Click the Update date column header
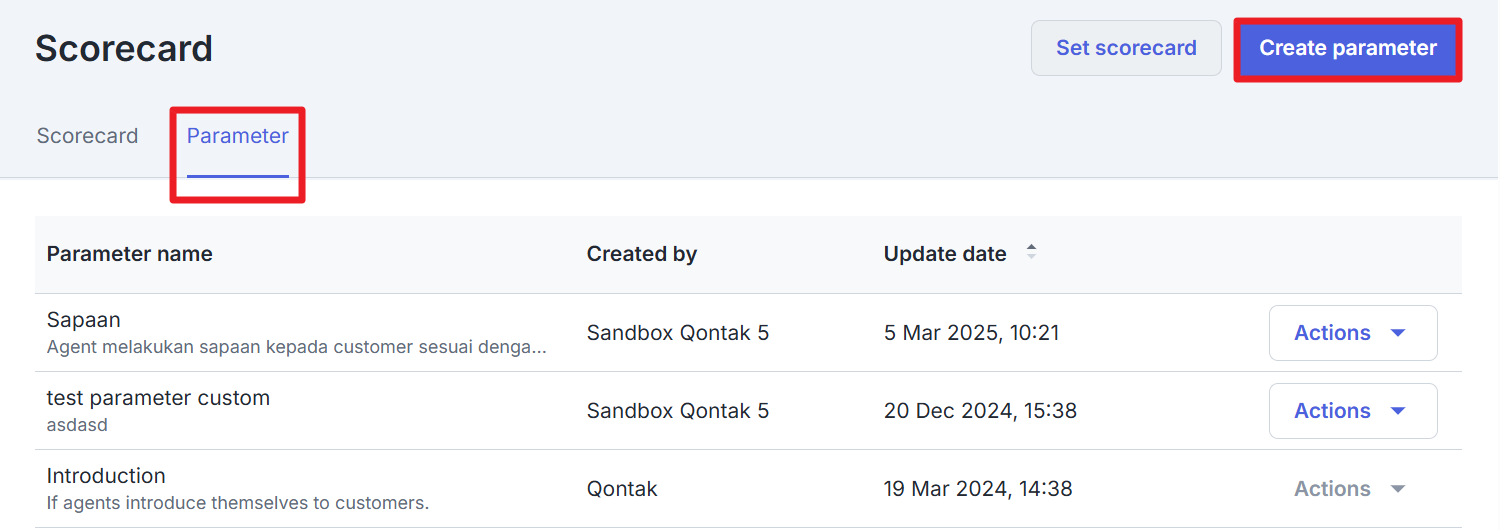This screenshot has height=530, width=1500. (x=945, y=254)
